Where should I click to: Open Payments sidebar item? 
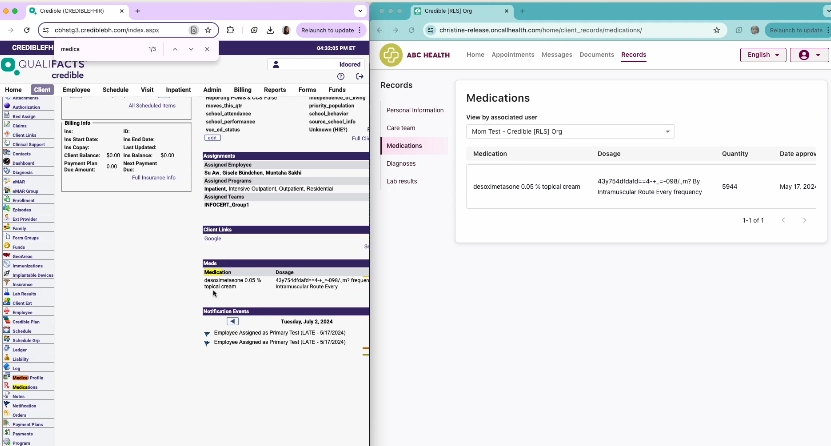[22, 434]
